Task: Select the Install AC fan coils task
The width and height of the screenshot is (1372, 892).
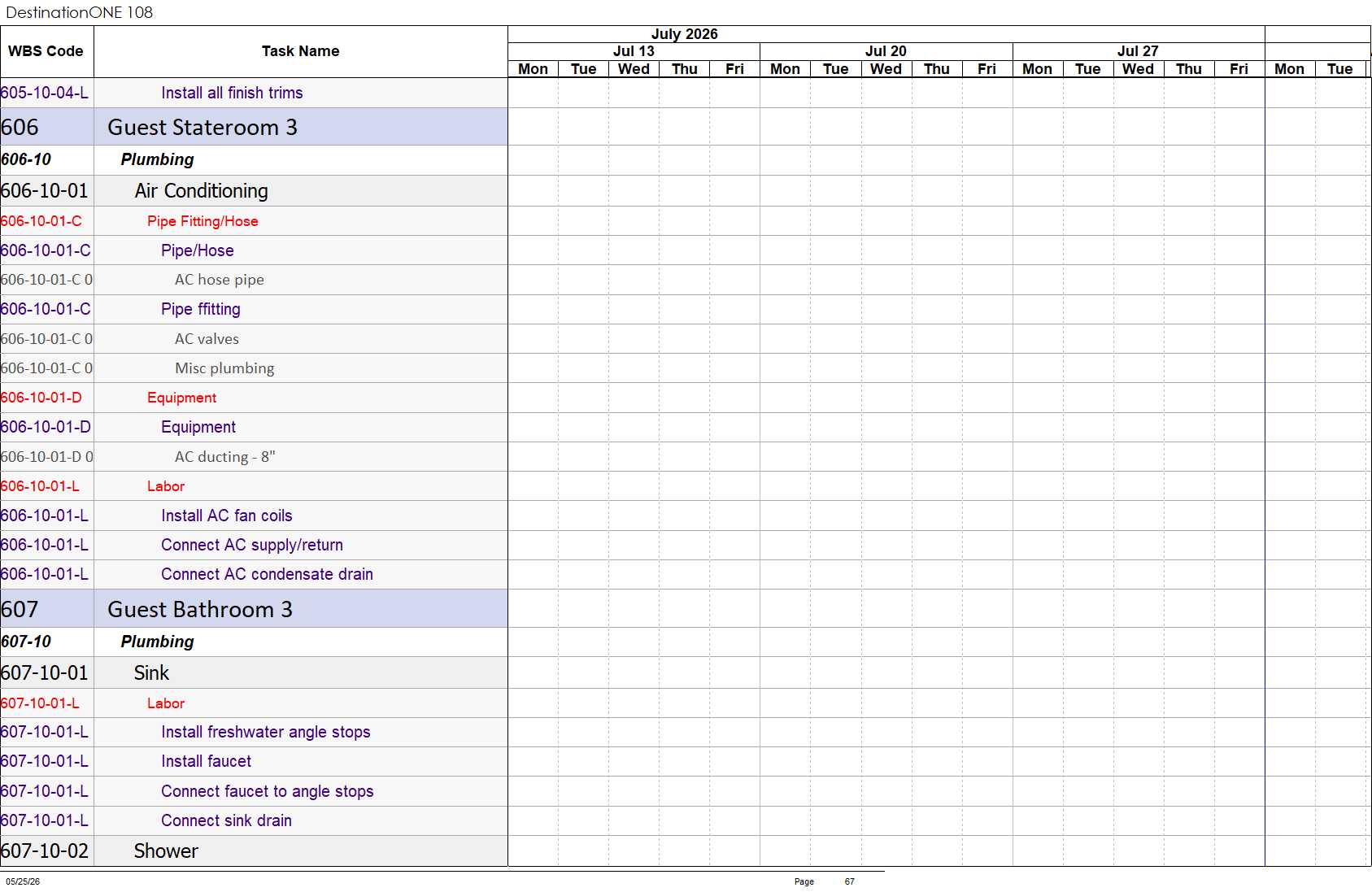Action: (226, 516)
